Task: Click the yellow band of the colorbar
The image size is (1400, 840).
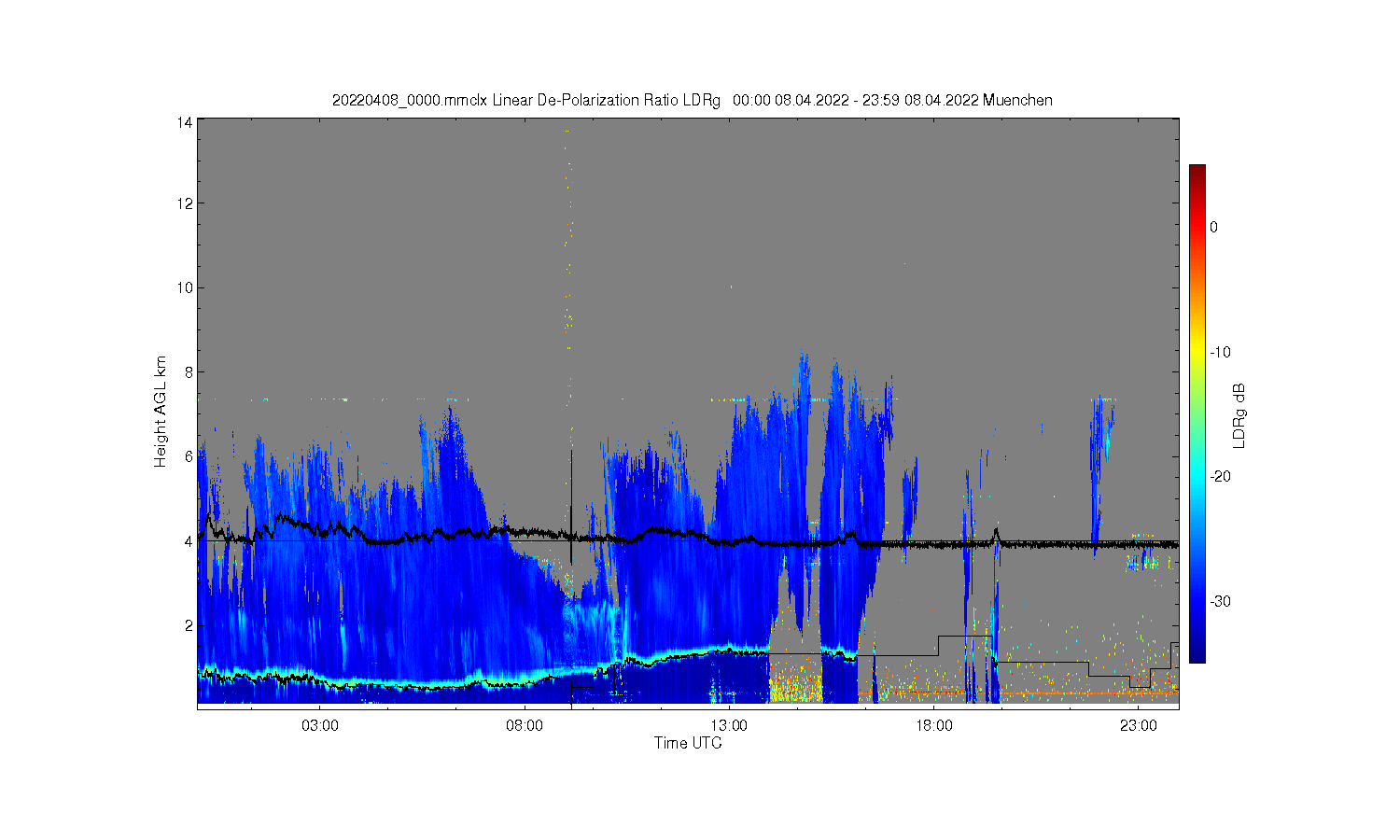Action: click(x=1197, y=352)
